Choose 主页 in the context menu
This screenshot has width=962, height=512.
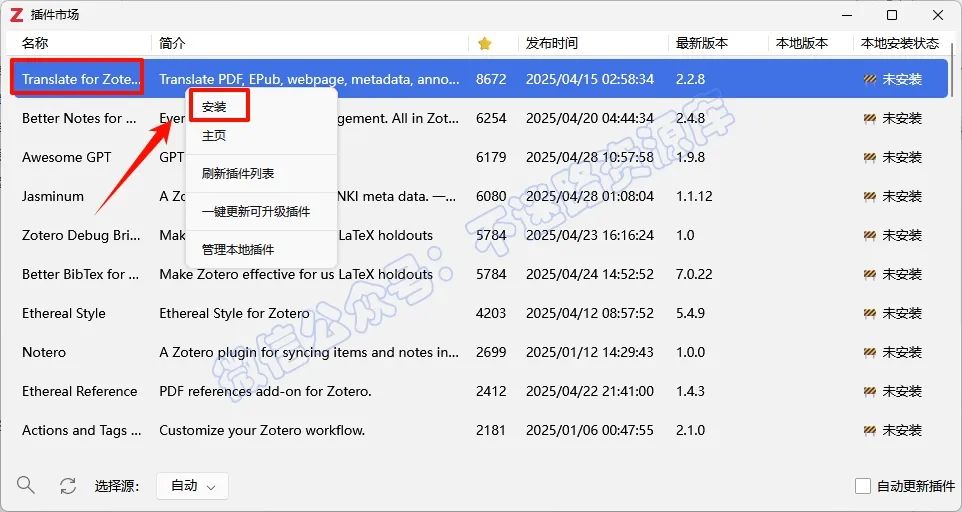(x=214, y=136)
